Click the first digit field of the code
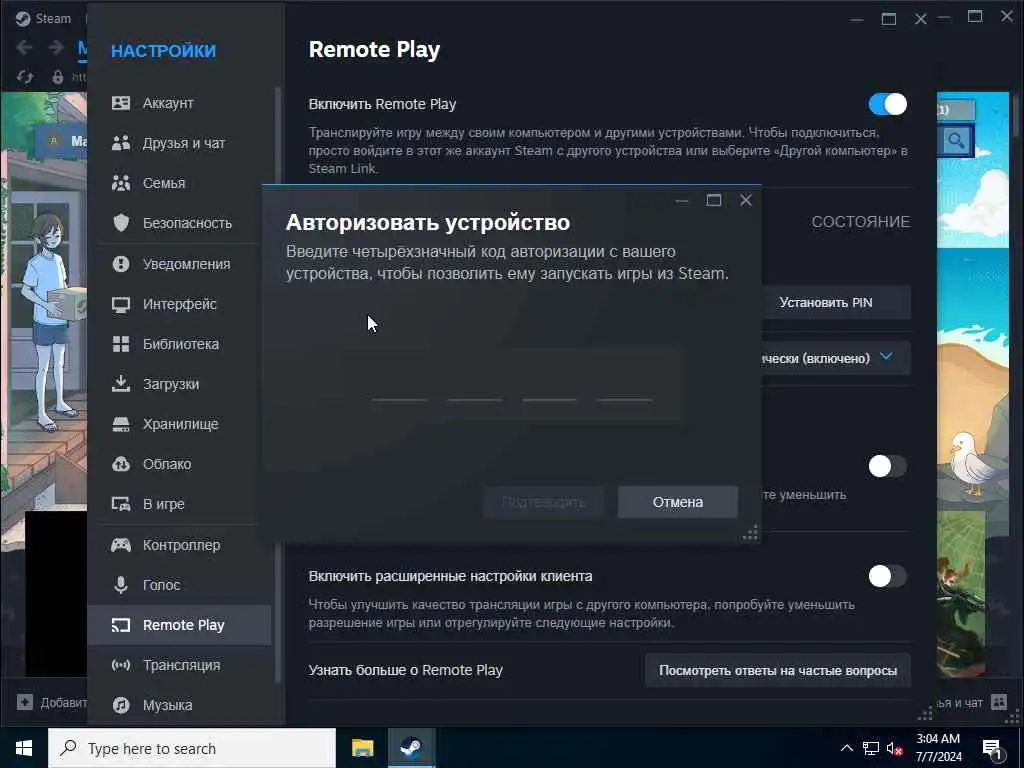 (400, 387)
